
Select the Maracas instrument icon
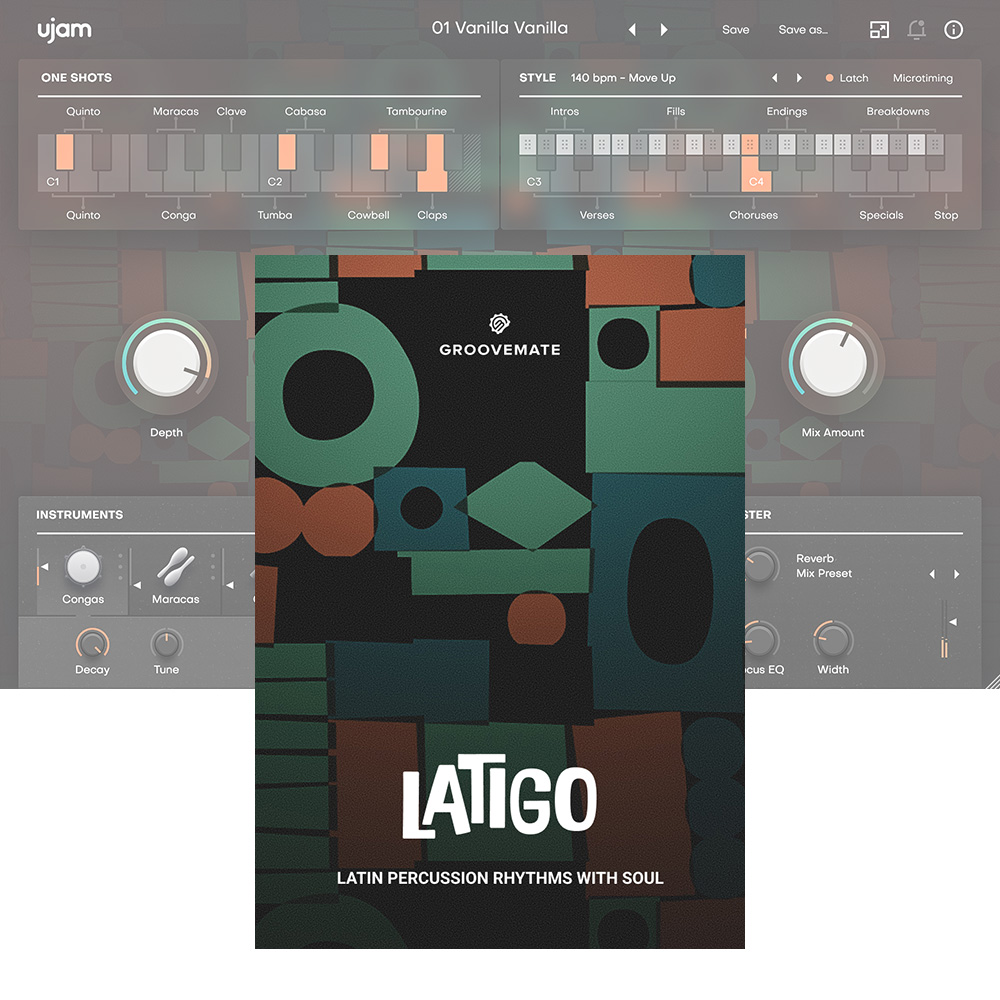pos(175,565)
